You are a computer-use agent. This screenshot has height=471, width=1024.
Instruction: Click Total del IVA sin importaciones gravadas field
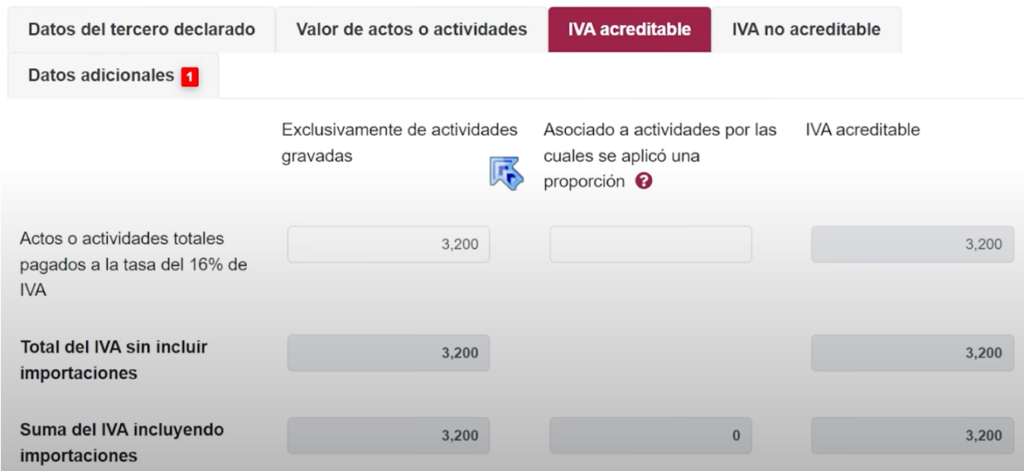point(388,353)
